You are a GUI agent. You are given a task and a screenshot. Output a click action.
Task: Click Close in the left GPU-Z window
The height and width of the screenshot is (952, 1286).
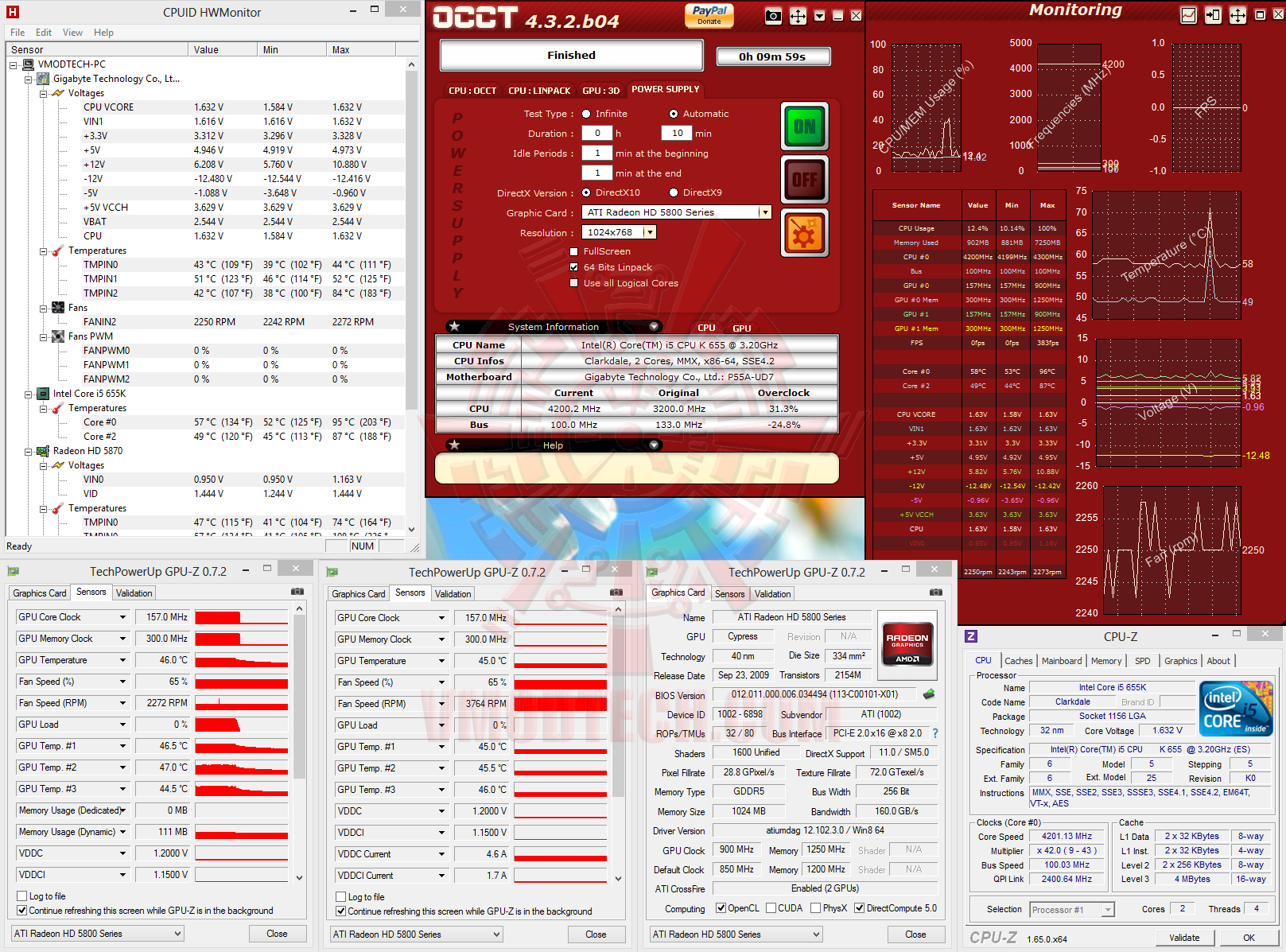pos(277,934)
